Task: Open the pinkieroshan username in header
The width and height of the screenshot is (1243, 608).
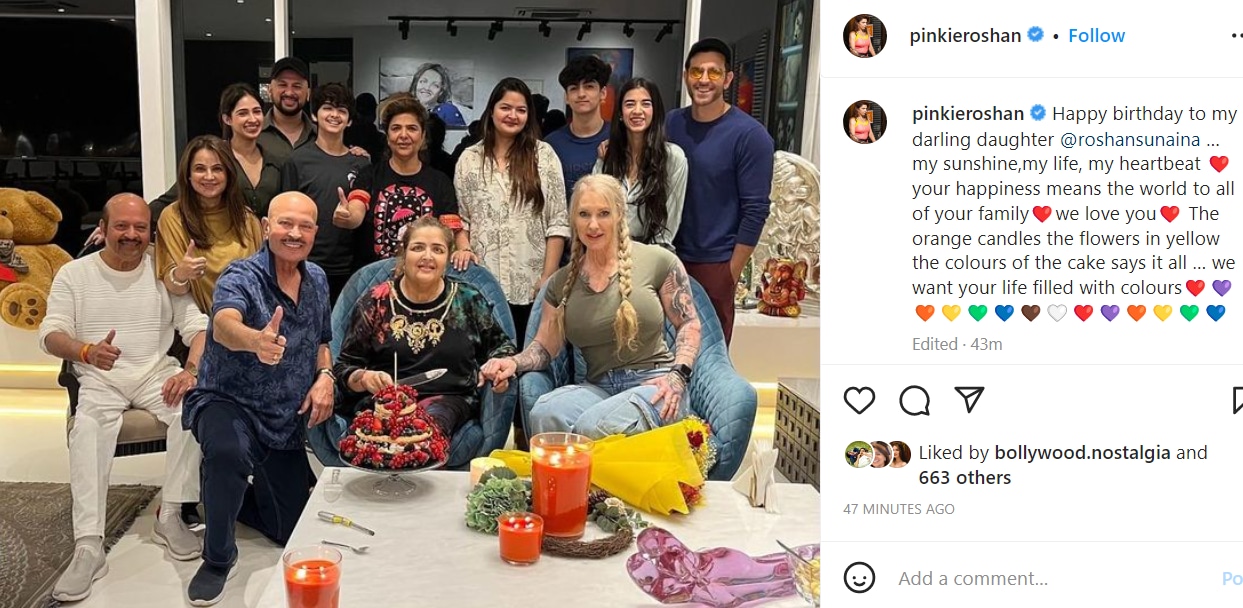Action: 965,35
